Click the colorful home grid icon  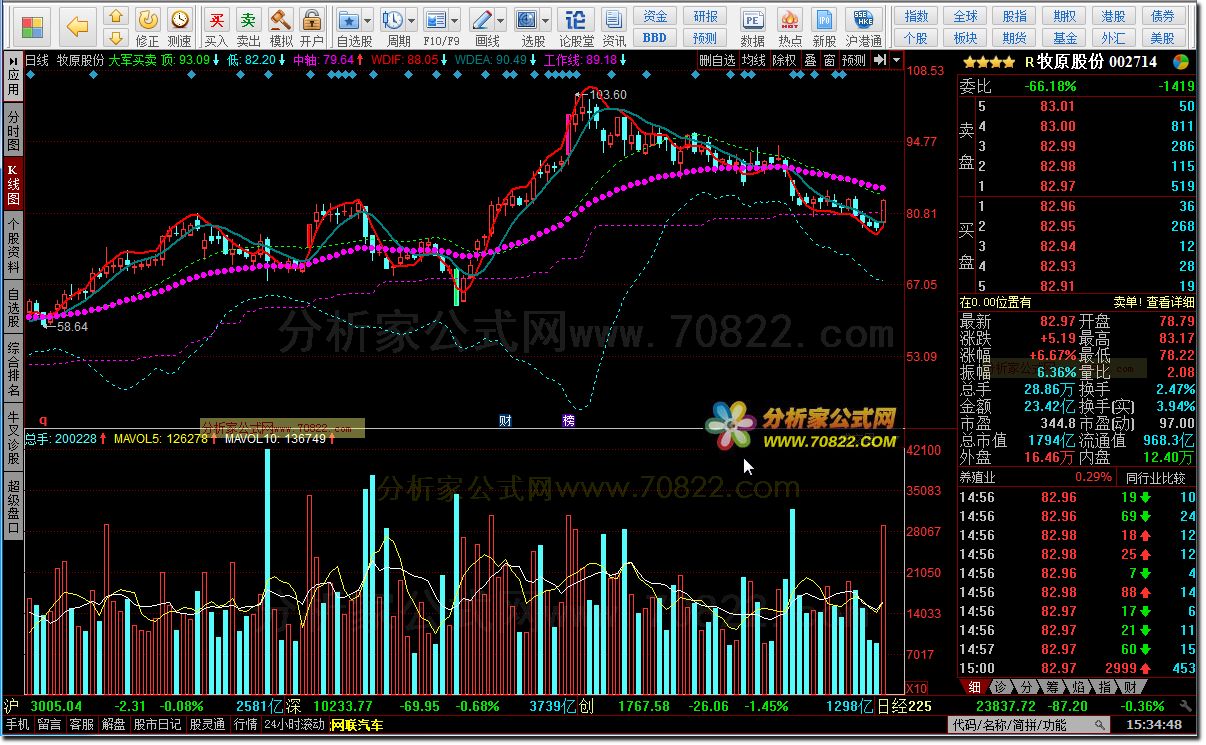pyautogui.click(x=32, y=26)
